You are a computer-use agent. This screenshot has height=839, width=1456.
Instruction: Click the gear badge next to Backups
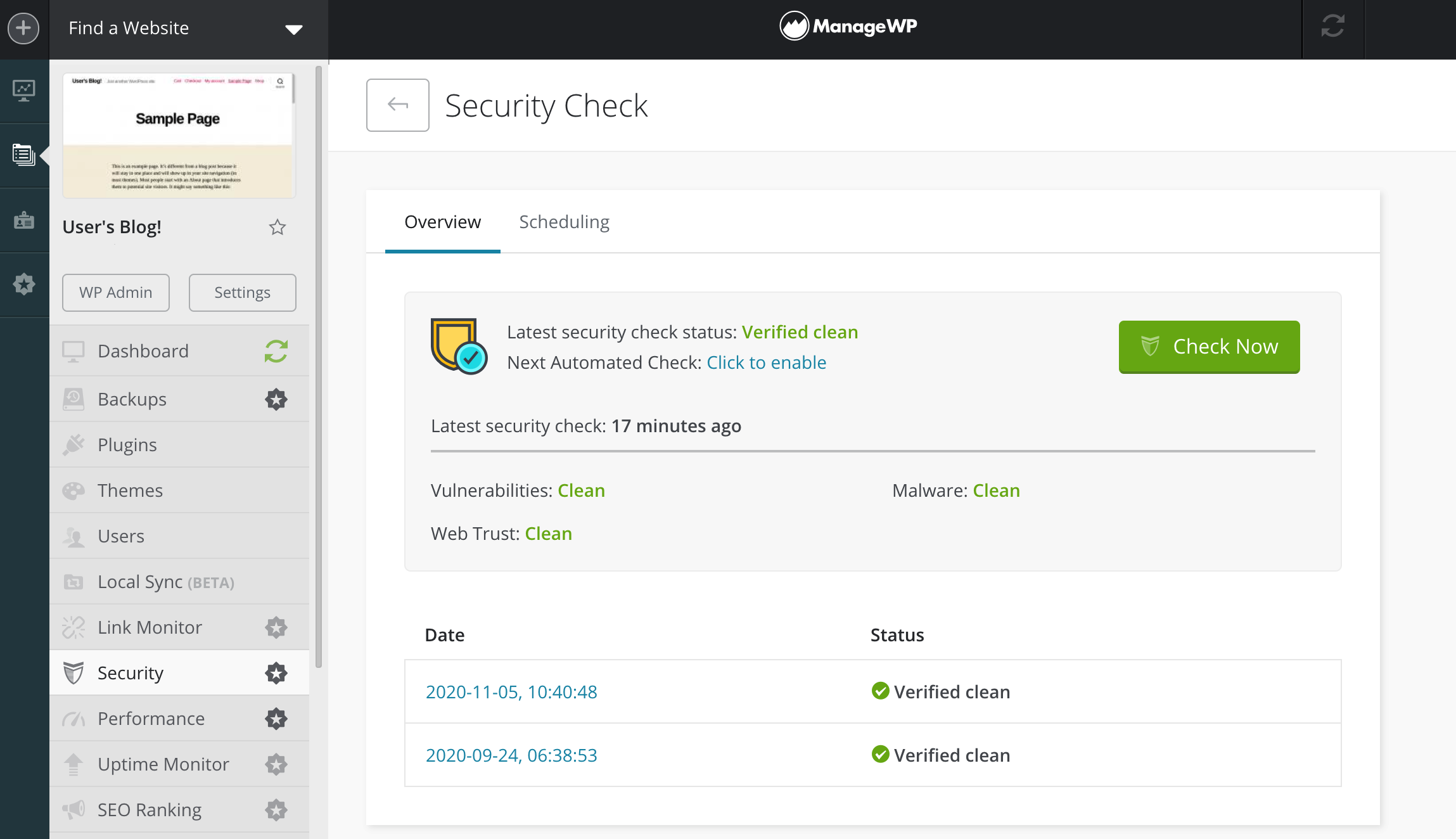tap(276, 399)
